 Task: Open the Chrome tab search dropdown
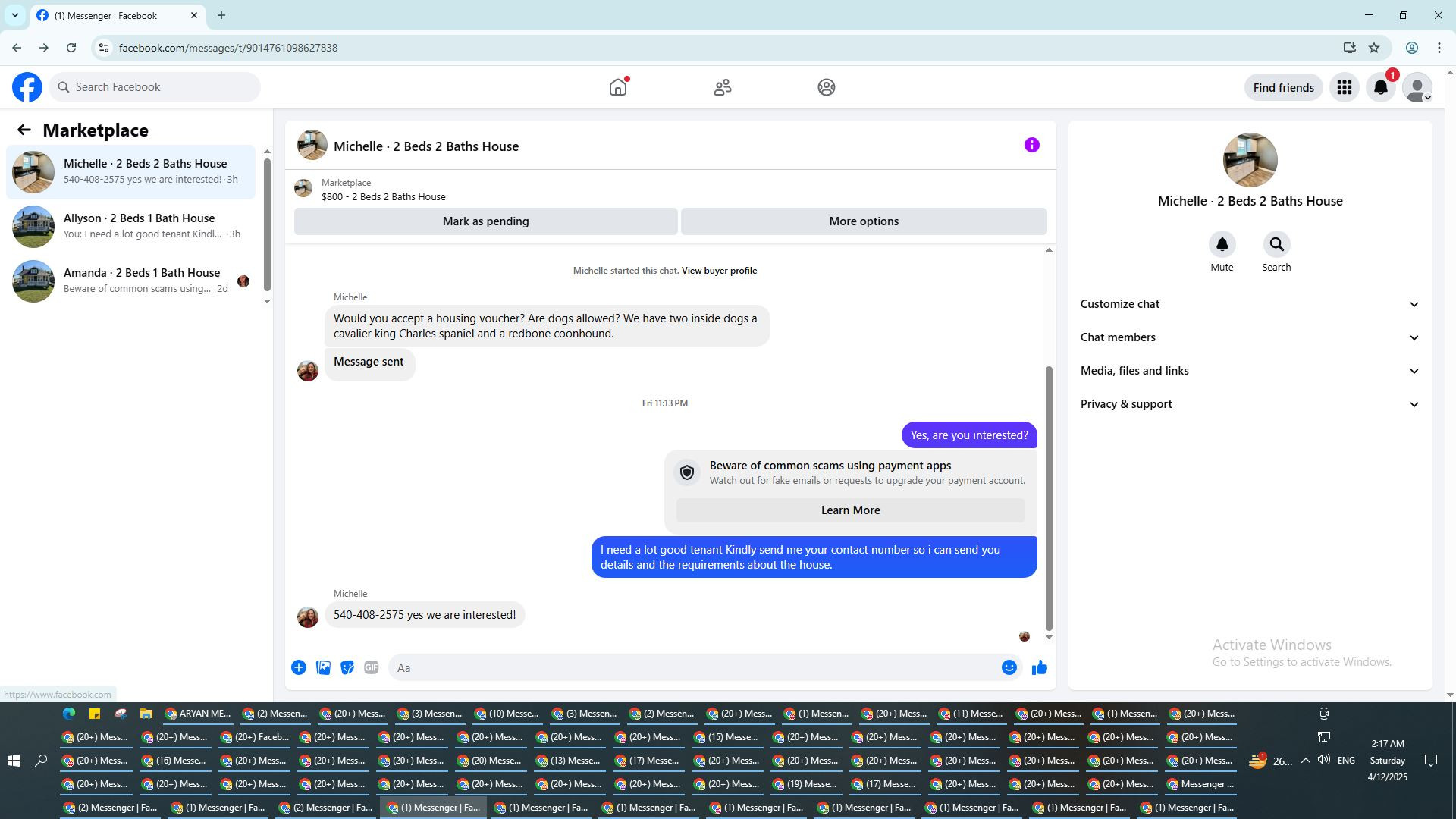tap(14, 15)
